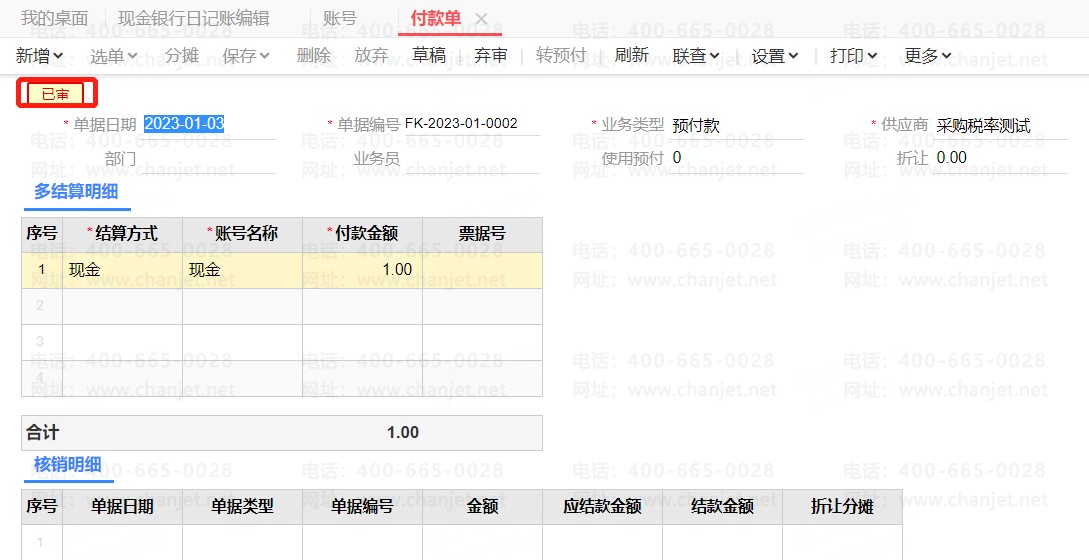The width and height of the screenshot is (1089, 560).
Task: Click the empty 业务员 field
Action: click(x=472, y=158)
